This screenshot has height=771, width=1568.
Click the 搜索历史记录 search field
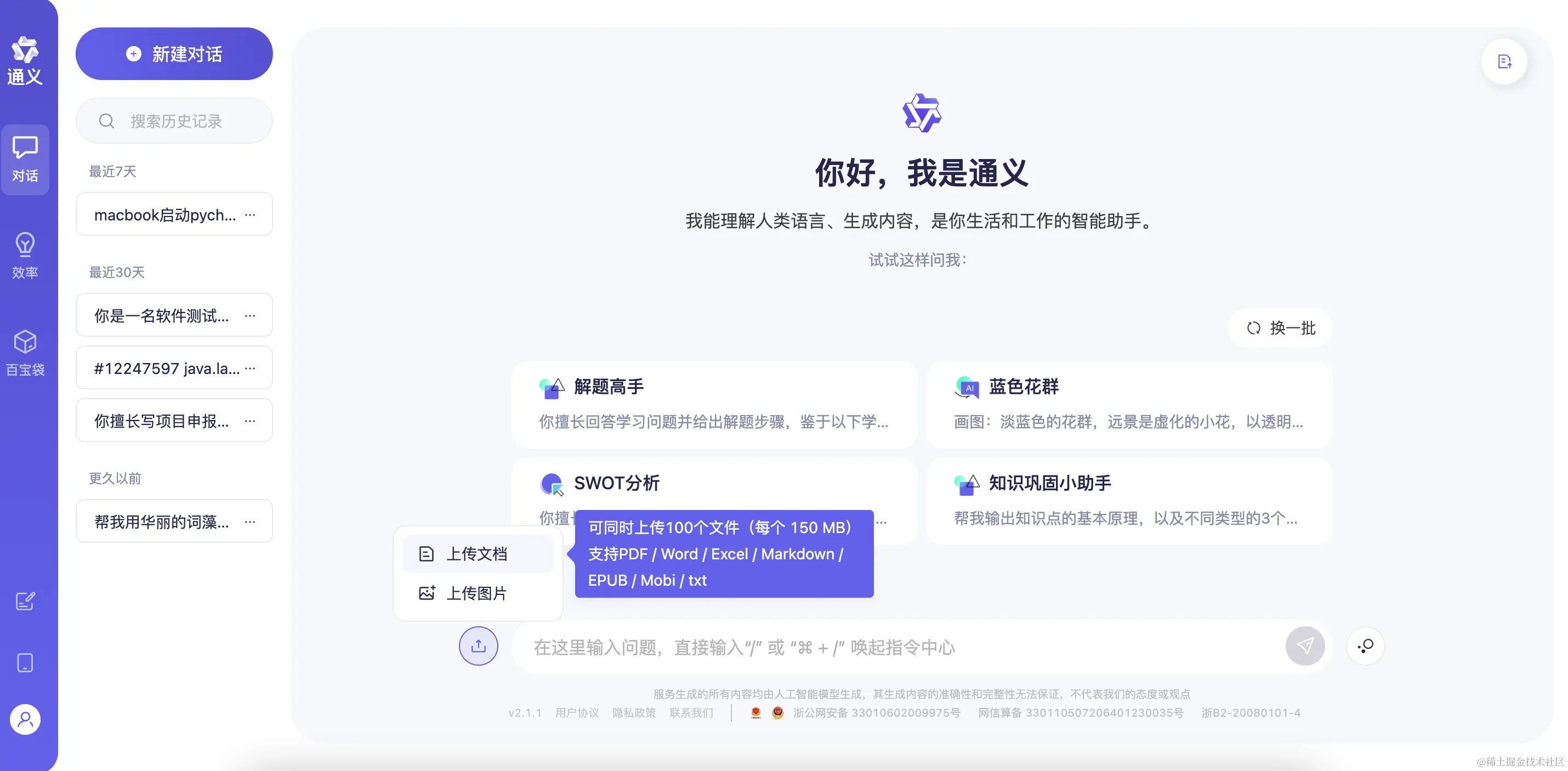tap(175, 121)
